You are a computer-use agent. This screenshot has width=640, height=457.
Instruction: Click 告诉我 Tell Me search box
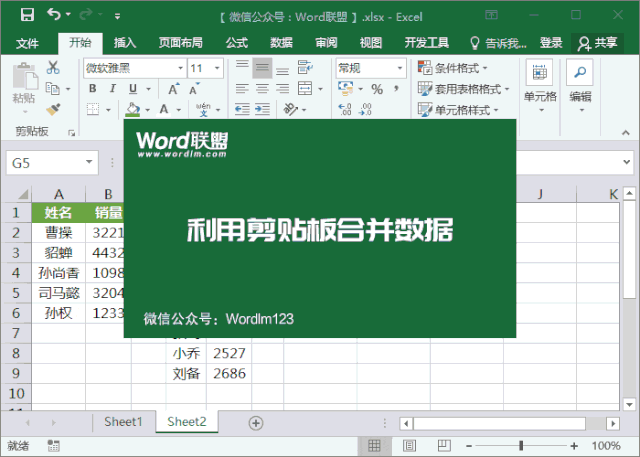point(498,43)
